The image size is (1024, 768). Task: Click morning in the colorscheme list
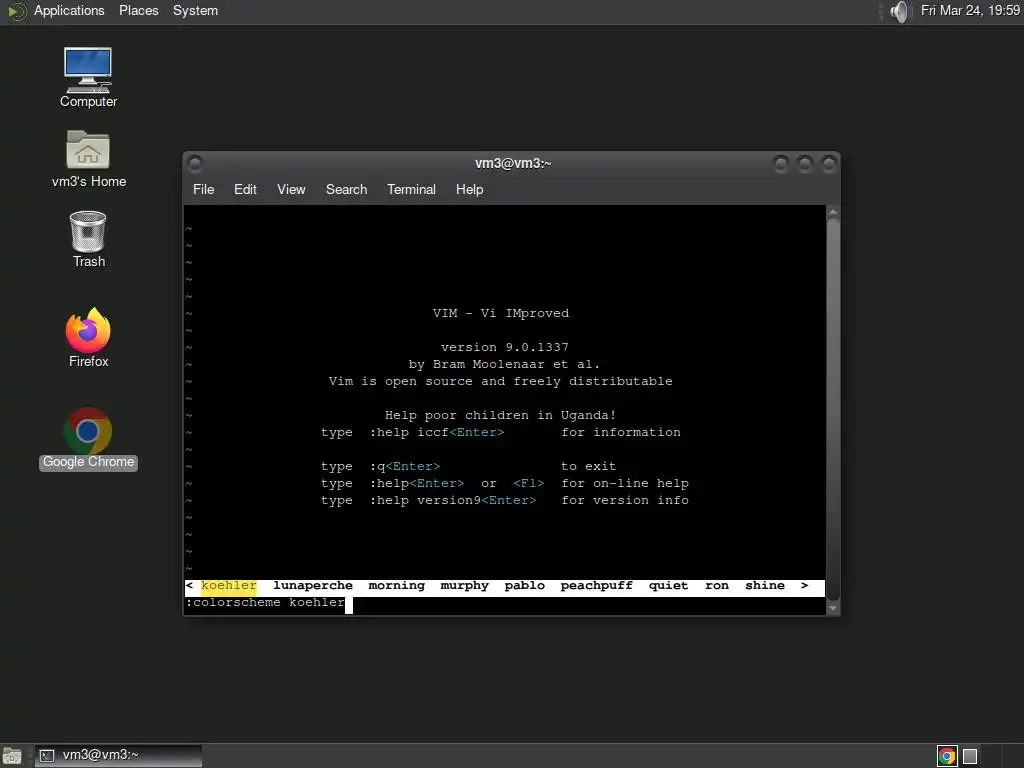396,586
